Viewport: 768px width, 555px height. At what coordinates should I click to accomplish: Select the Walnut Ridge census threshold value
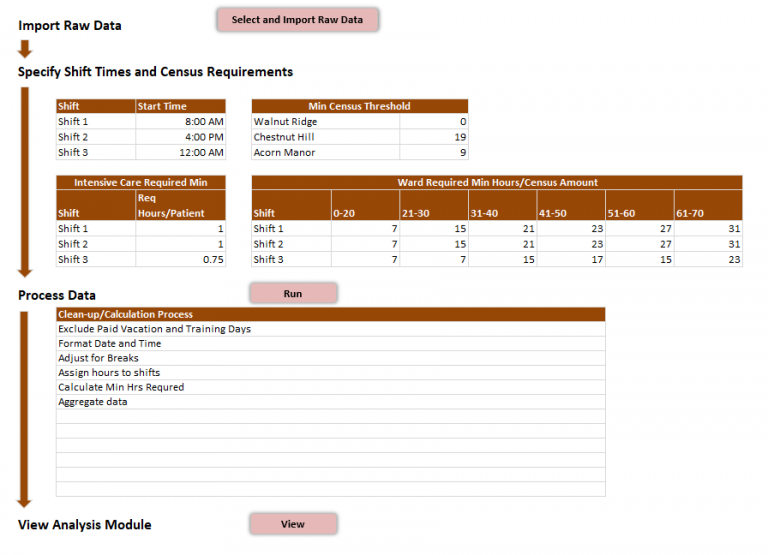pyautogui.click(x=434, y=122)
